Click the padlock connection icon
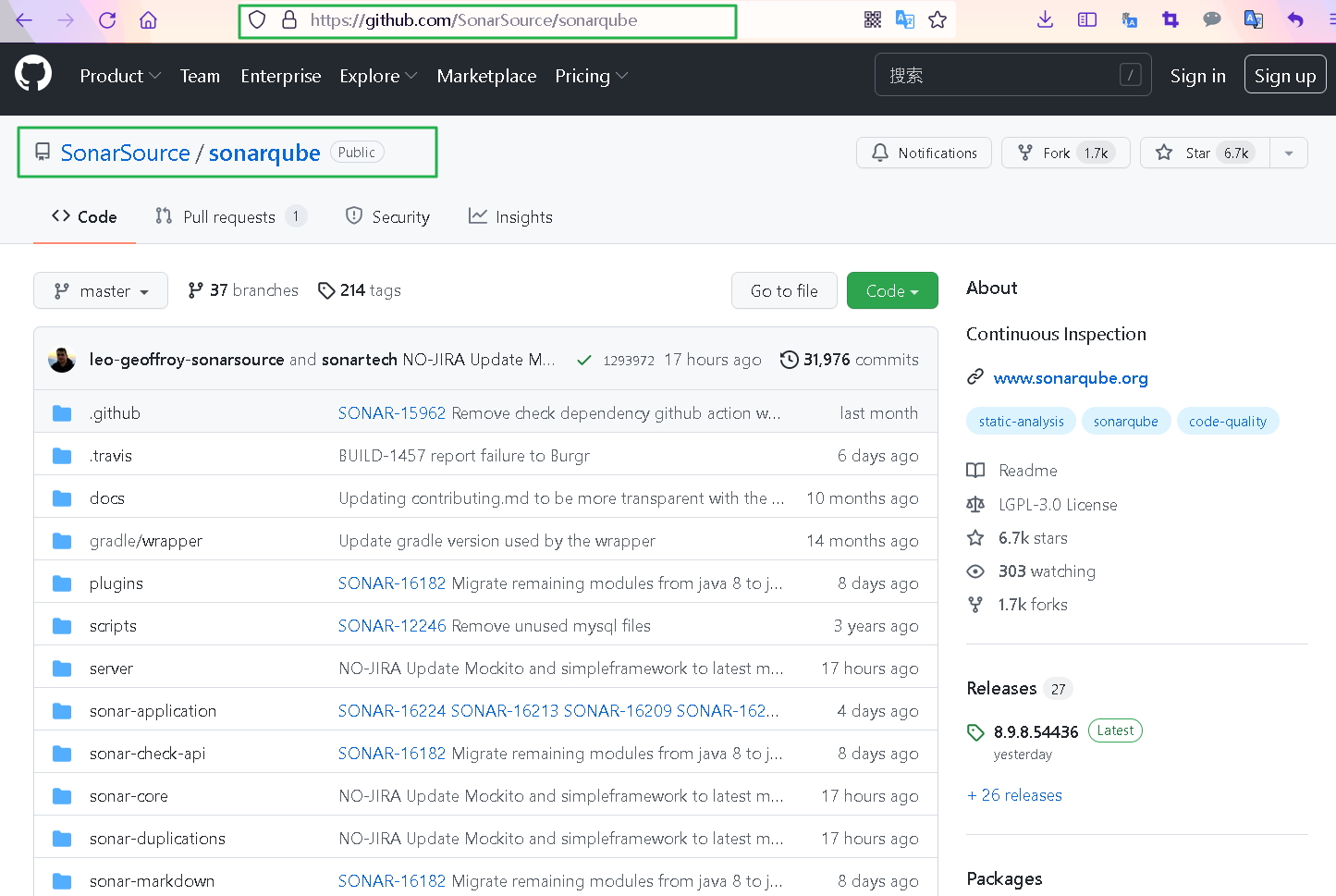1336x896 pixels. pyautogui.click(x=289, y=19)
